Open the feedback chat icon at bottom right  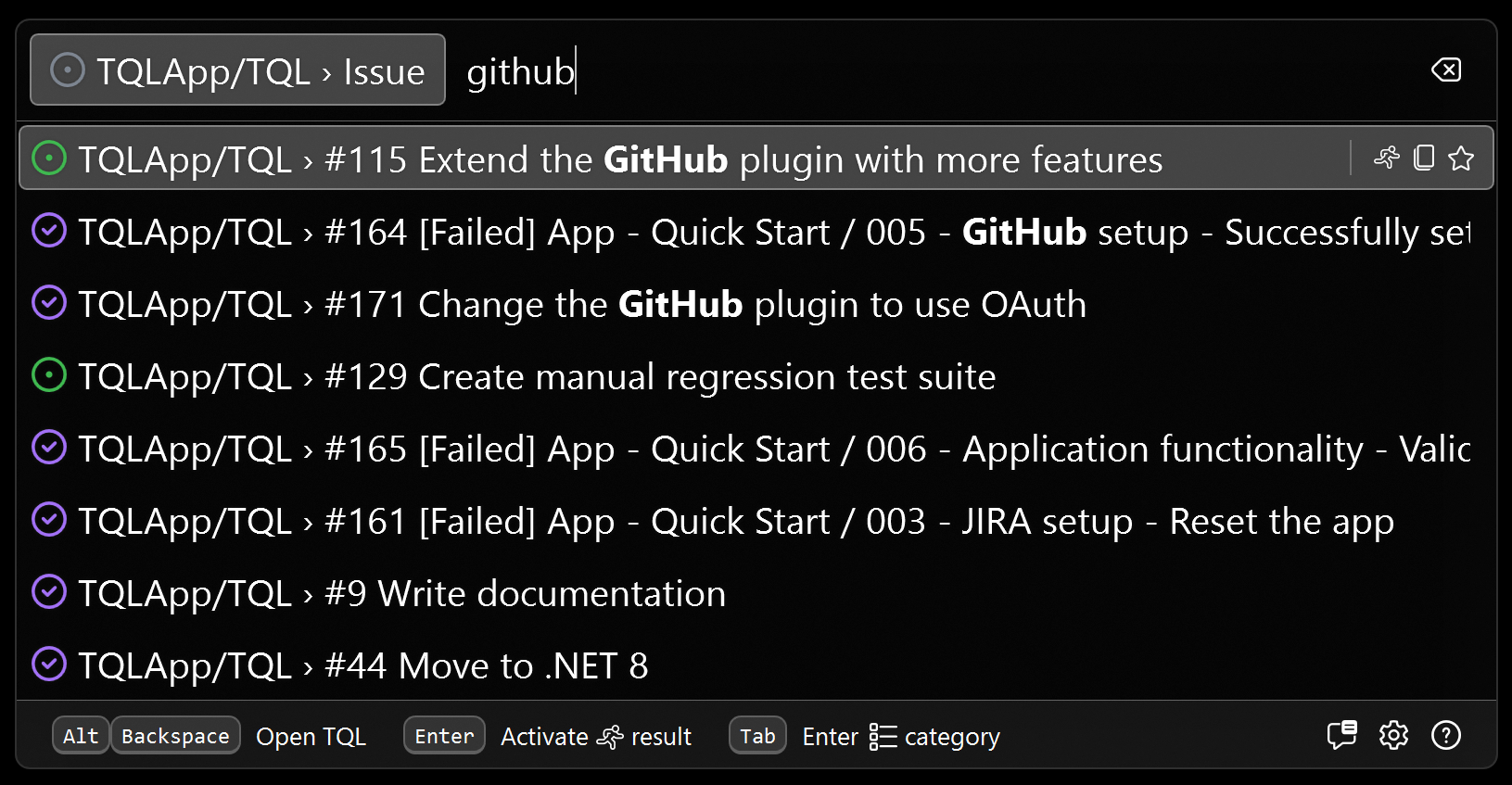pyautogui.click(x=1341, y=736)
